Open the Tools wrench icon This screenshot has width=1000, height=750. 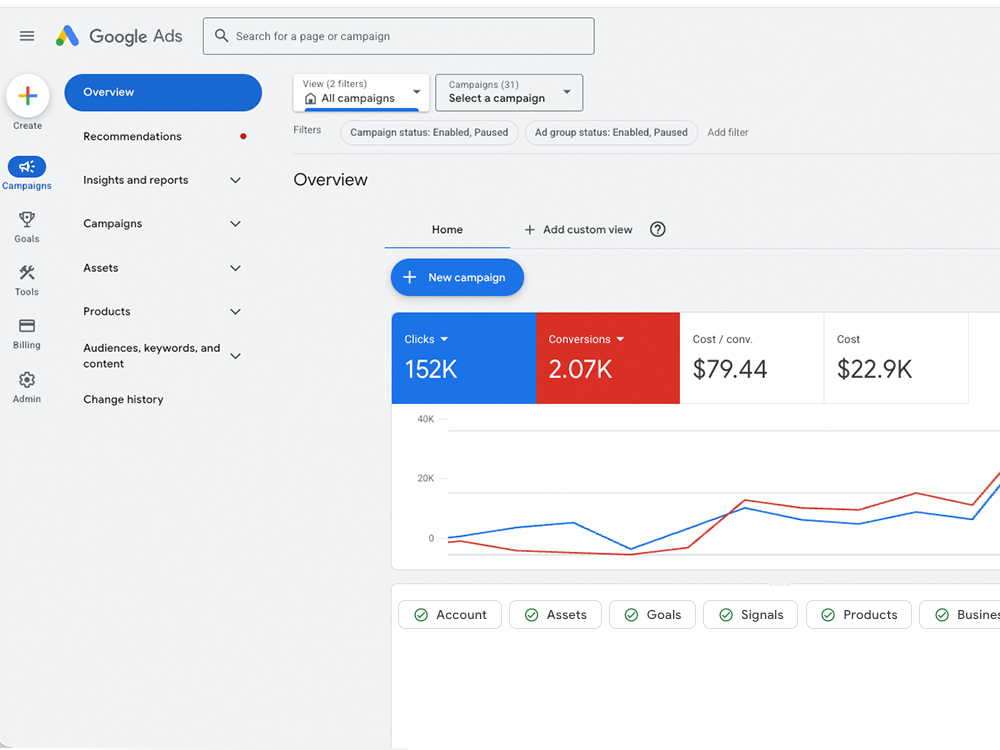click(27, 273)
